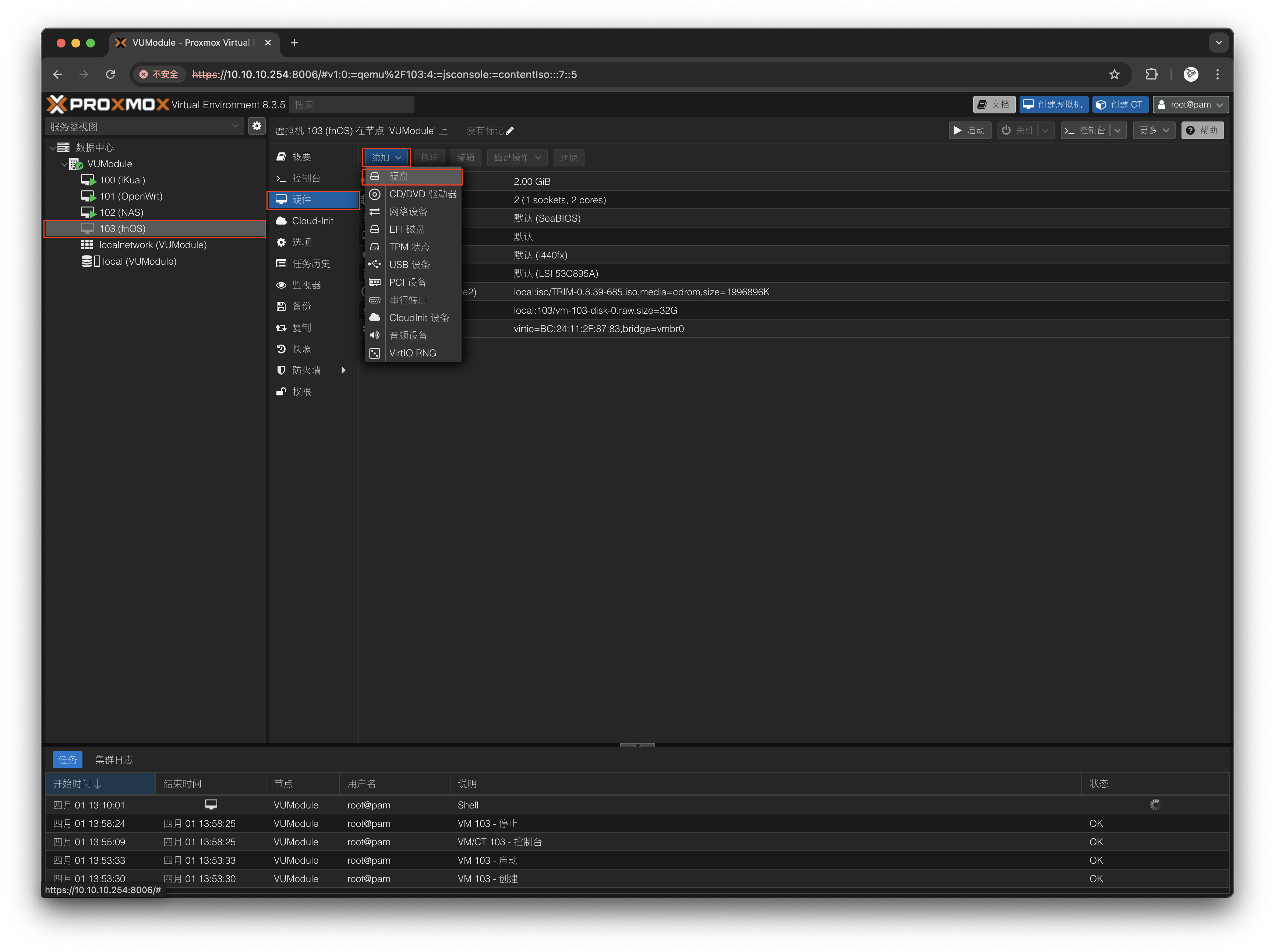The image size is (1275, 952).
Task: Expand the 更多 more actions dropdown
Action: coord(1154,130)
